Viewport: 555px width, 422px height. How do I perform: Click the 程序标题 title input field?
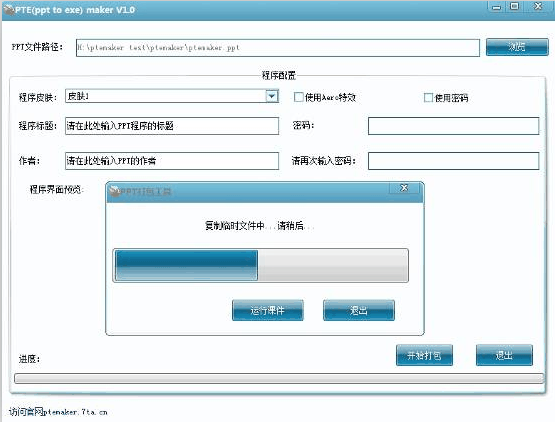pyautogui.click(x=172, y=126)
